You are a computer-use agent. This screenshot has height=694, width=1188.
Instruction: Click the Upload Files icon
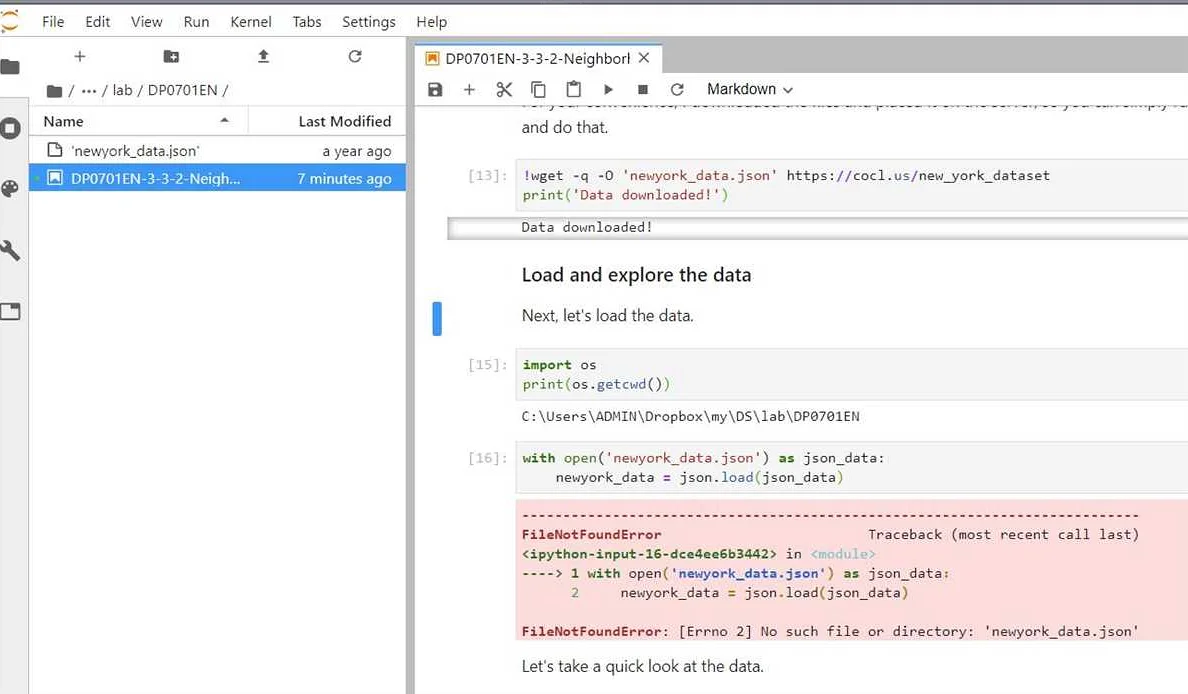pyautogui.click(x=263, y=57)
